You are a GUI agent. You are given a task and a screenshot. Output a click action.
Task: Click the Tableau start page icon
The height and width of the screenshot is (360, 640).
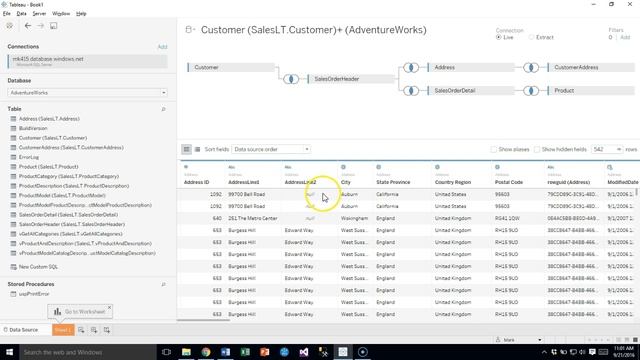9,26
